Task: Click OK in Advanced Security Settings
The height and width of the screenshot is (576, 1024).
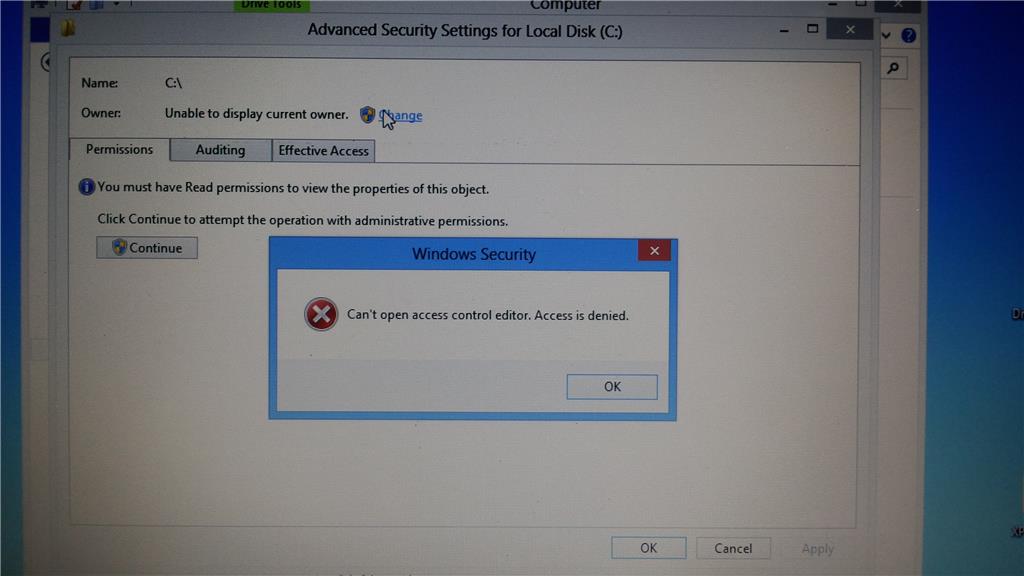Action: (648, 548)
